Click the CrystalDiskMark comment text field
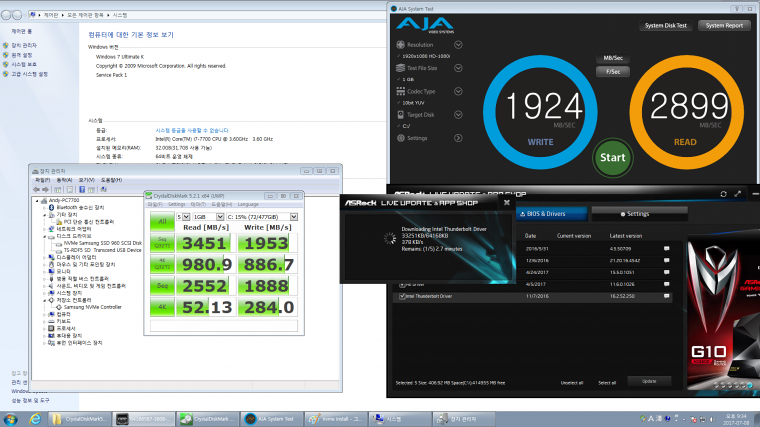Viewport: 760px width, 427px height. [223, 326]
